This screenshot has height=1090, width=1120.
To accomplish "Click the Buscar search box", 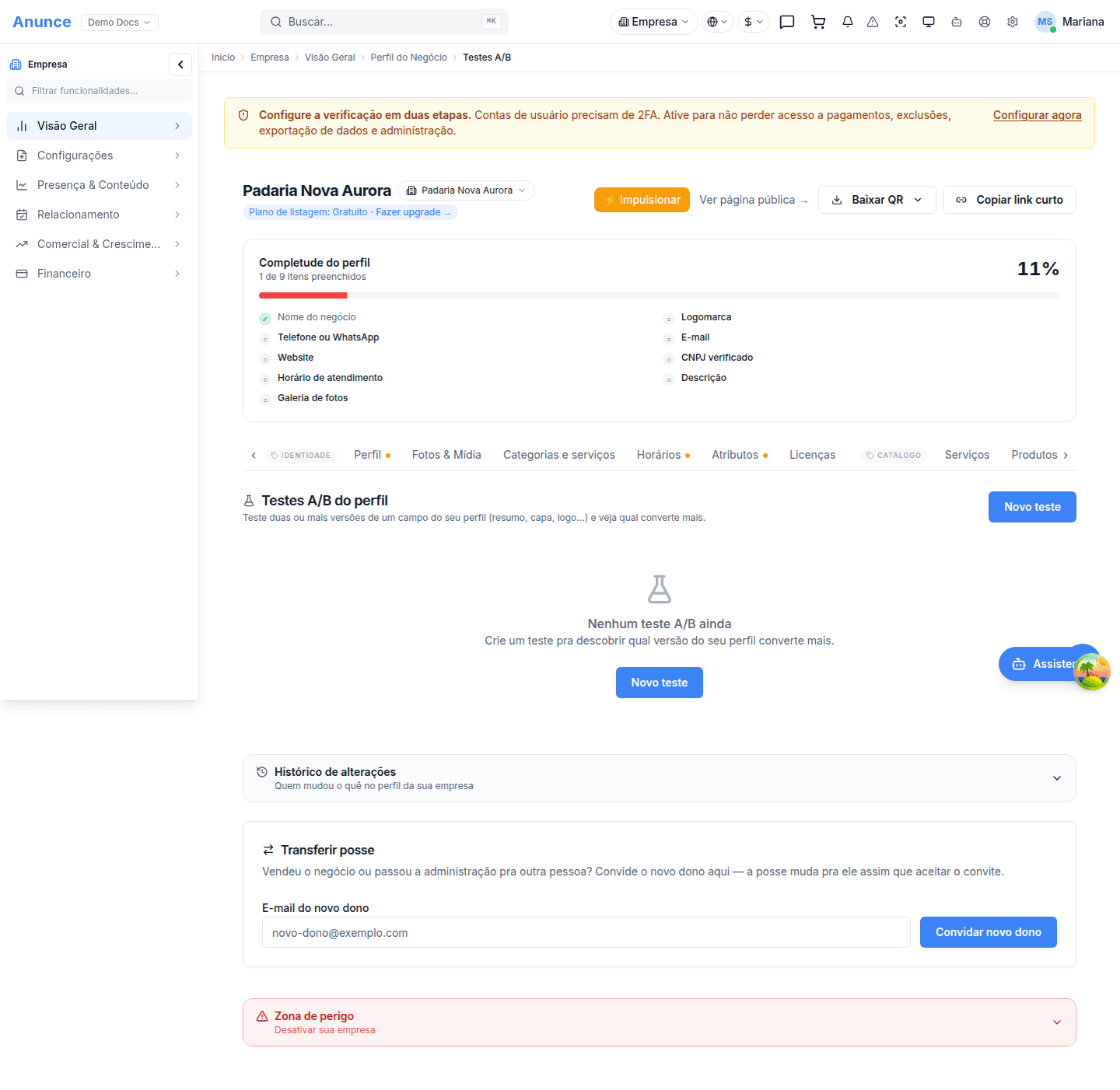I will click(384, 22).
